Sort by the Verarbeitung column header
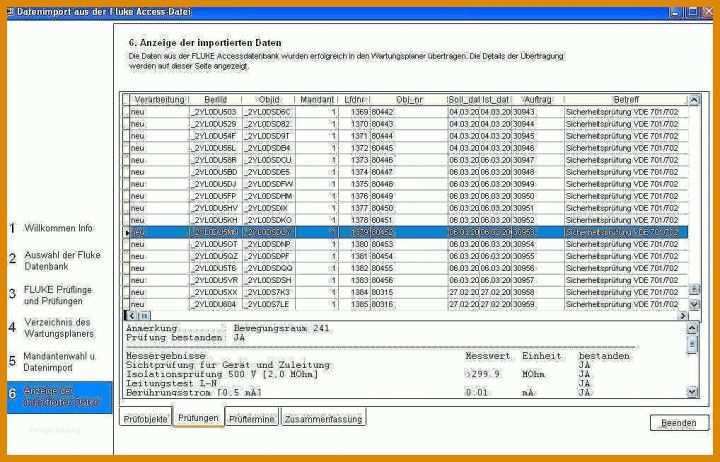This screenshot has width=720, height=462. coord(159,100)
